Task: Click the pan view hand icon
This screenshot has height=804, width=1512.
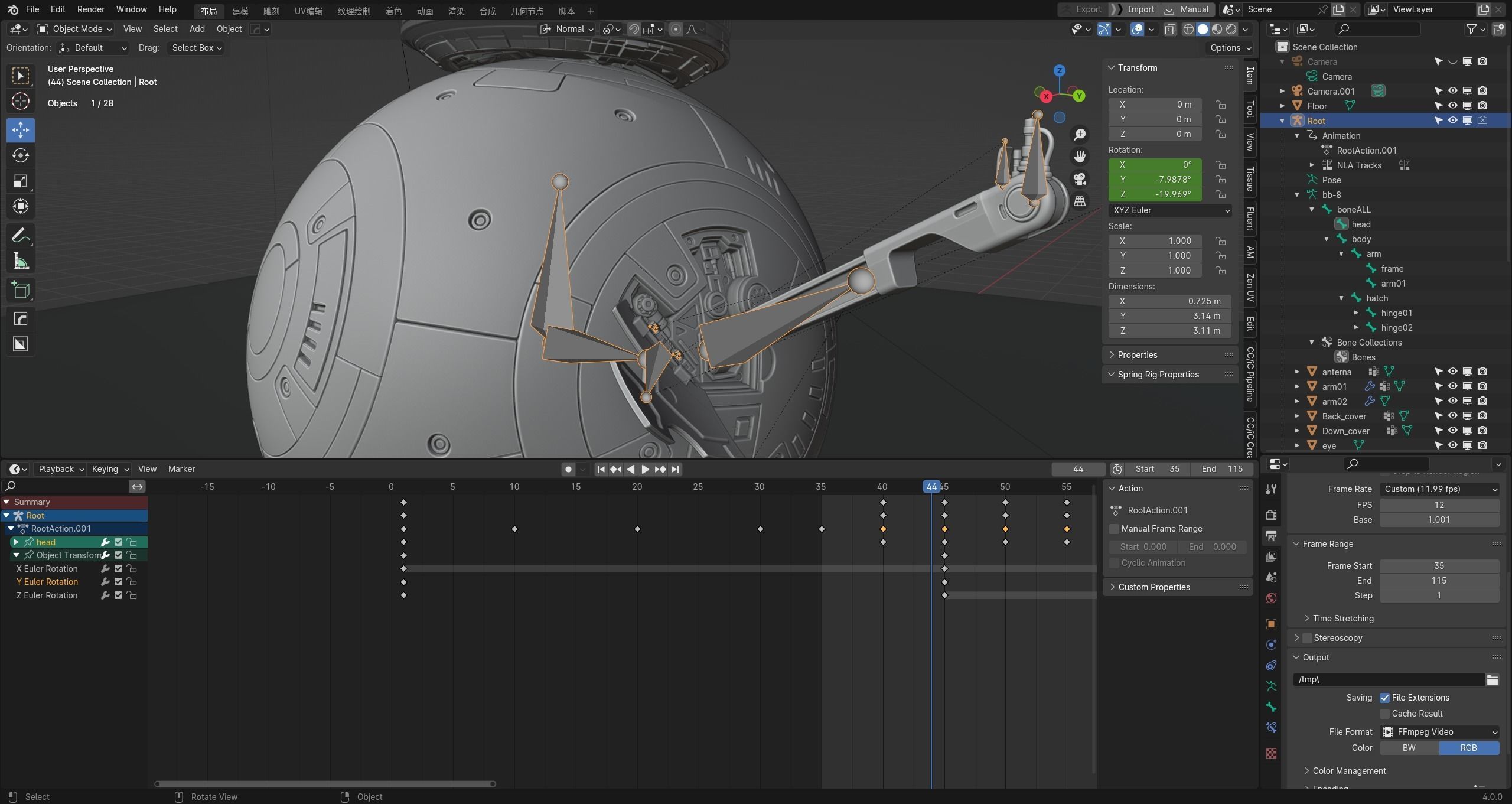Action: 1080,157
